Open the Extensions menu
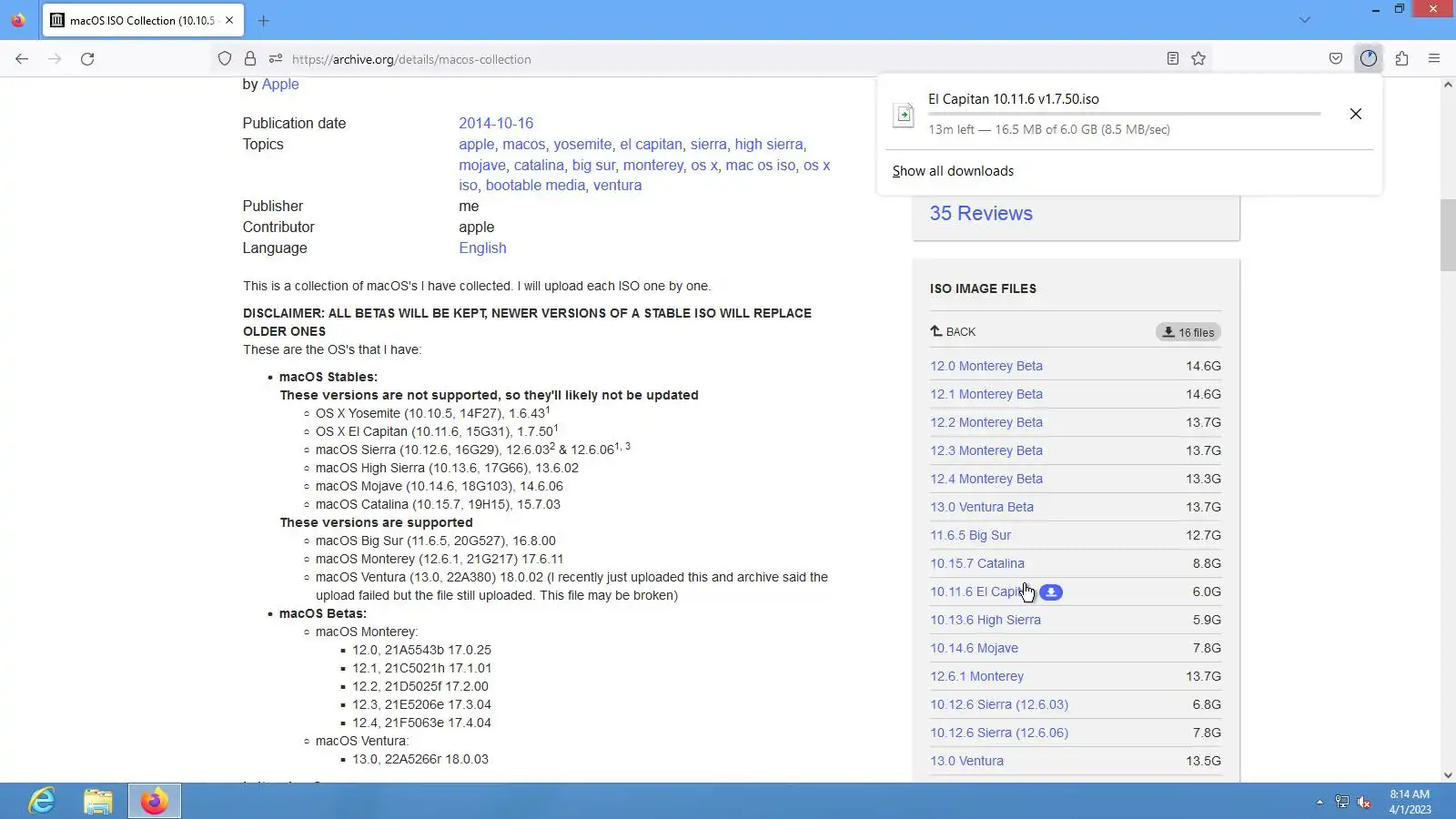Viewport: 1456px width, 819px height. pos(1401,59)
